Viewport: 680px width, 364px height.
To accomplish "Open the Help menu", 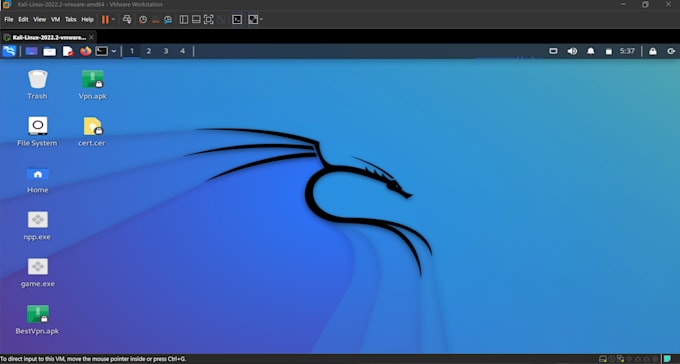I will point(88,20).
